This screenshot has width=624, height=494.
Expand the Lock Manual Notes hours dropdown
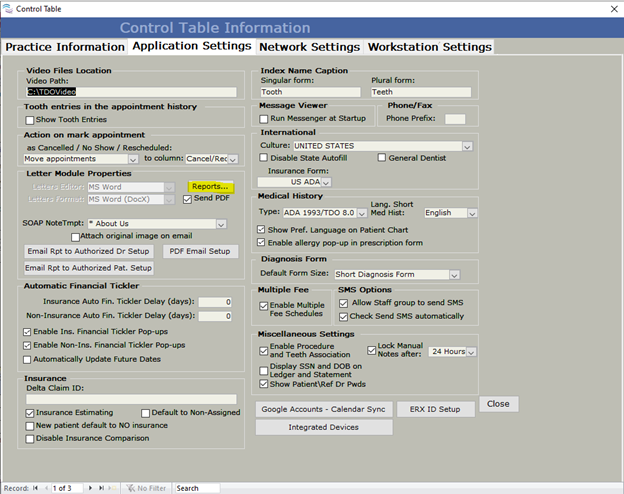pyautogui.click(x=471, y=352)
